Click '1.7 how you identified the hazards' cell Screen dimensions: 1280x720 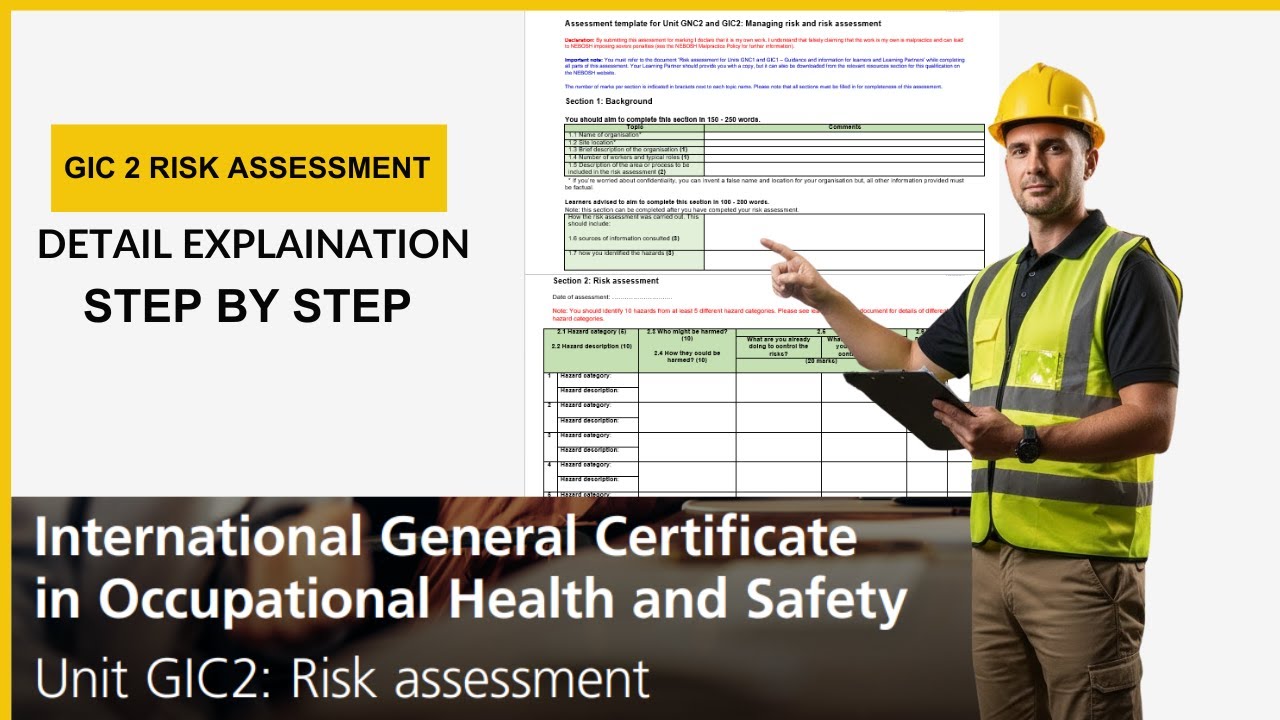tap(634, 260)
